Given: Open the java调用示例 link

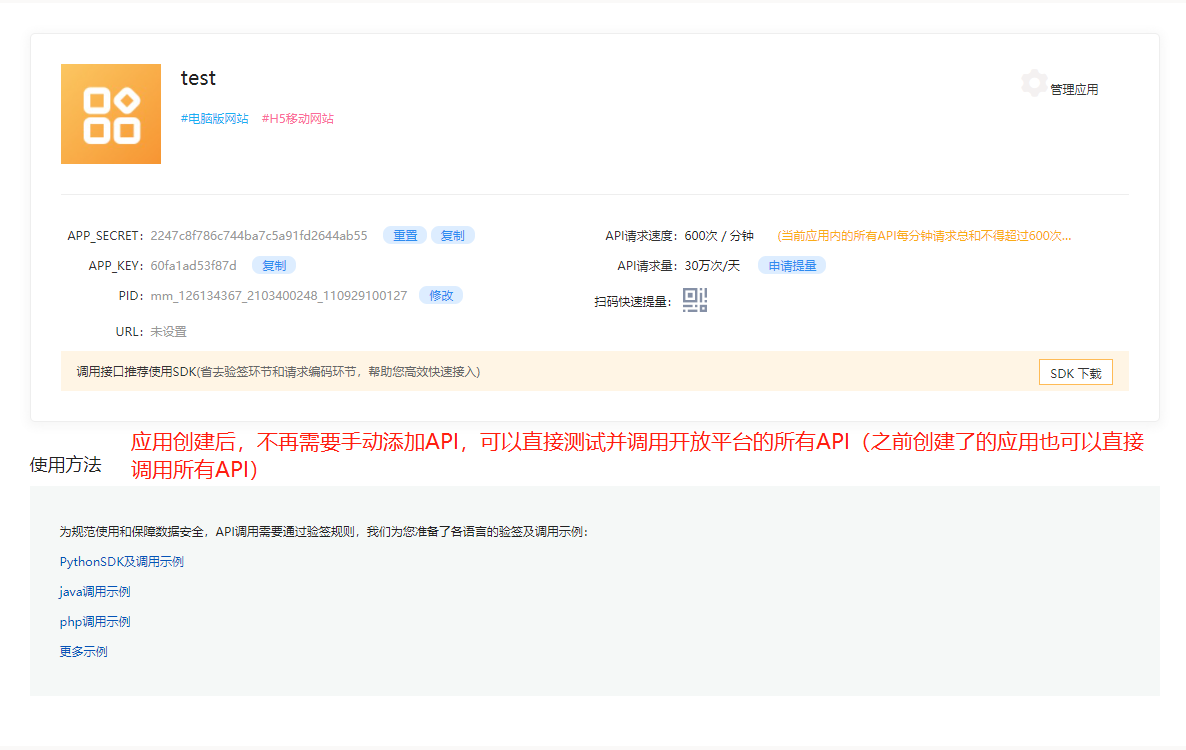Looking at the screenshot, I should click(x=95, y=592).
